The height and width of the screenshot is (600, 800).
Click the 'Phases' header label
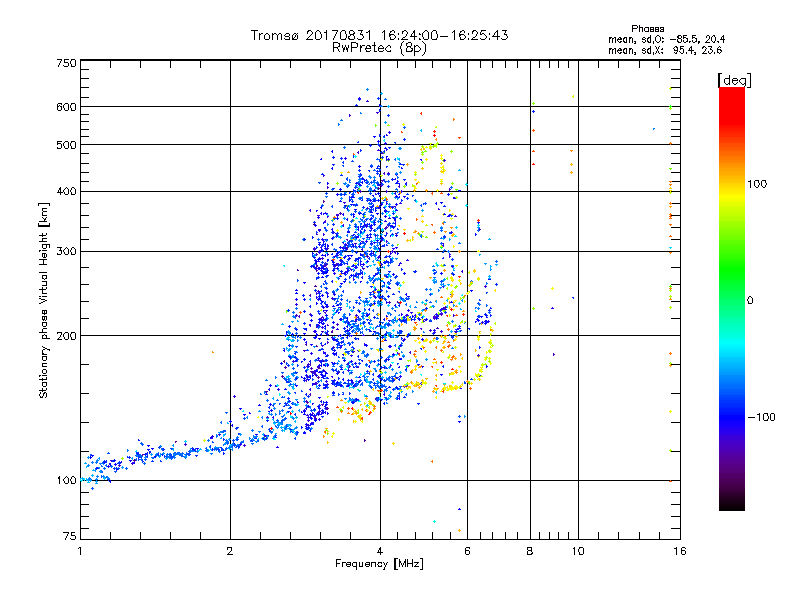point(647,29)
